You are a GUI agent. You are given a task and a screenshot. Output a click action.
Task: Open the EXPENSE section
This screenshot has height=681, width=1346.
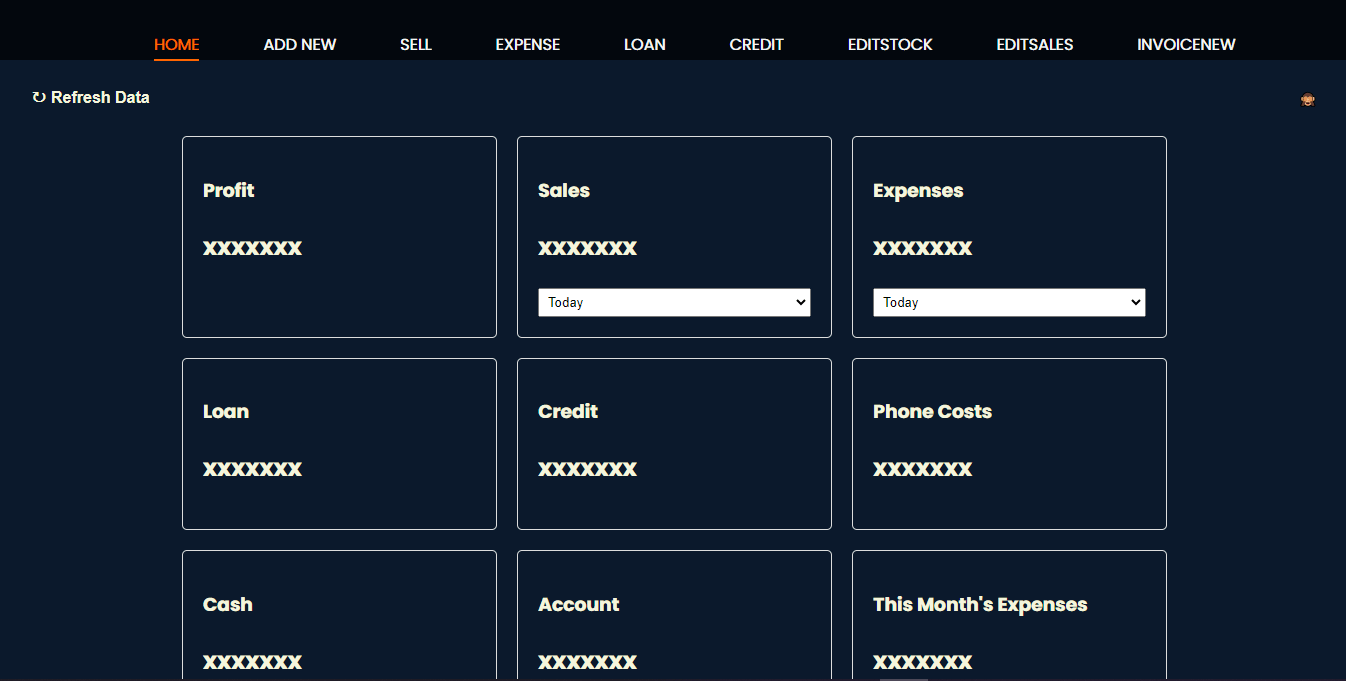click(527, 44)
